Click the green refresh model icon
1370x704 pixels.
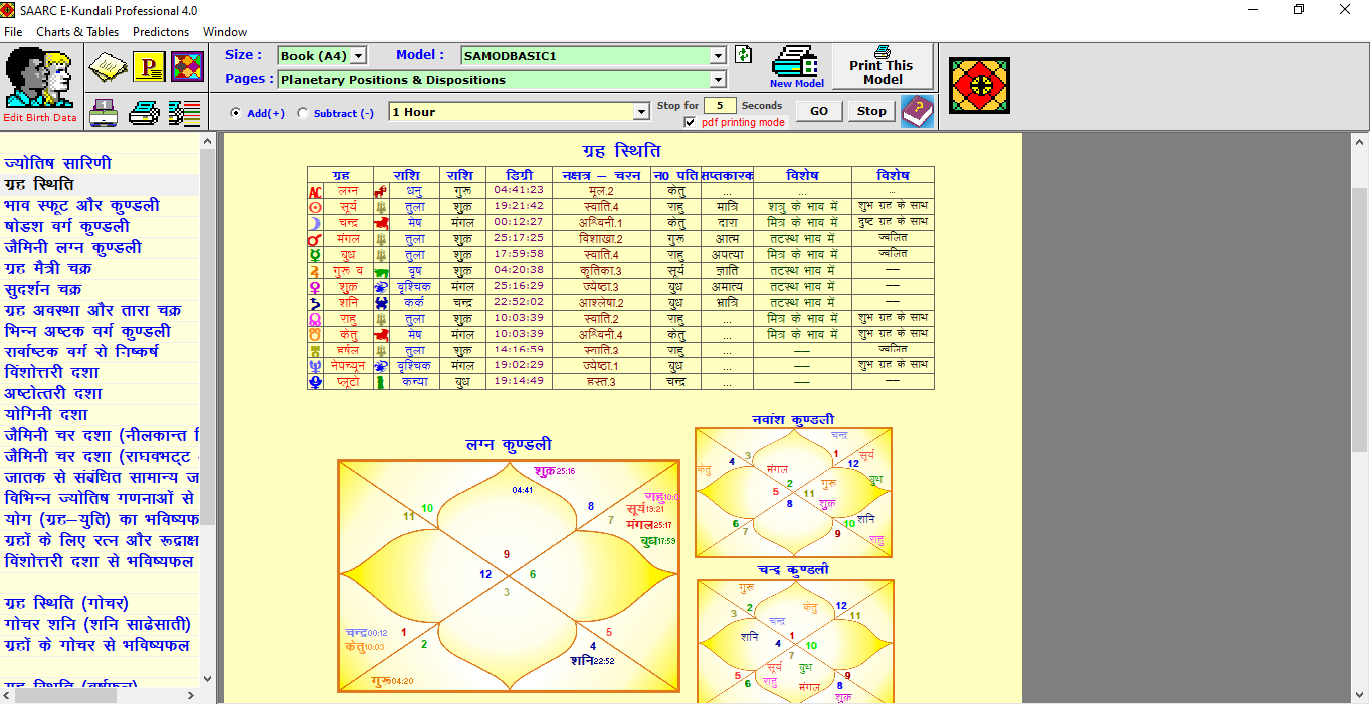click(x=743, y=55)
